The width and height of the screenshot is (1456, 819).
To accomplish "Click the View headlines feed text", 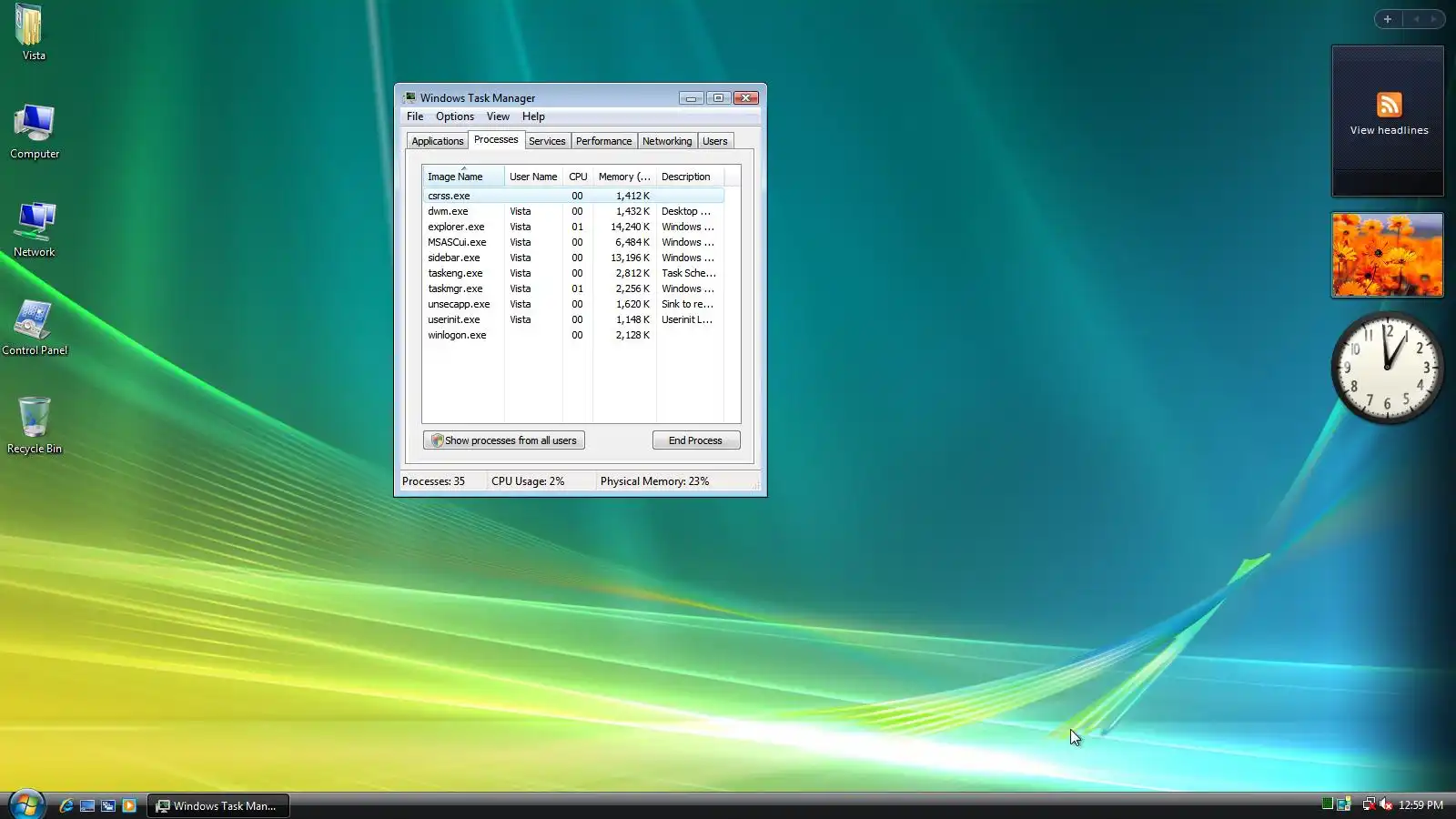I will [1389, 130].
